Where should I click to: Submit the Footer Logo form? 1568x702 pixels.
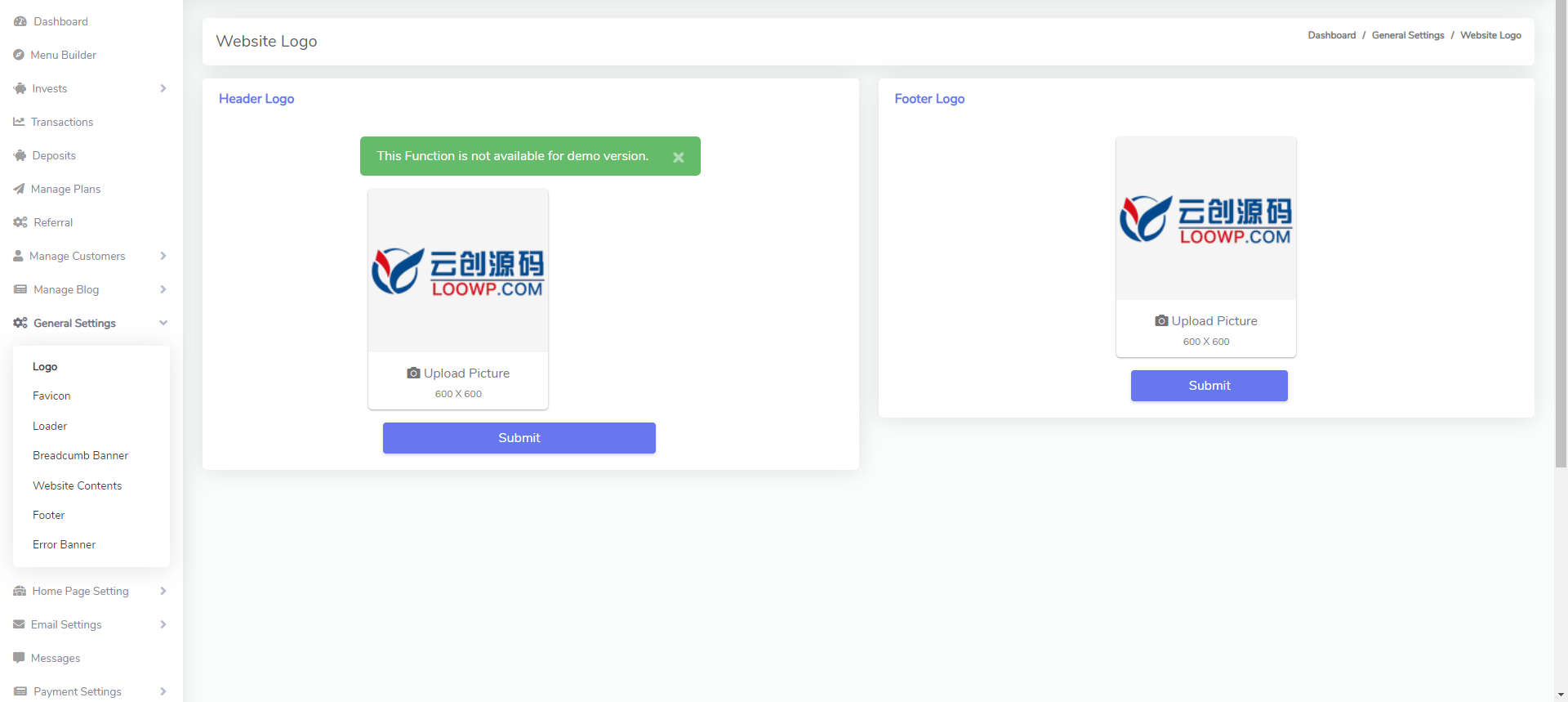point(1209,386)
